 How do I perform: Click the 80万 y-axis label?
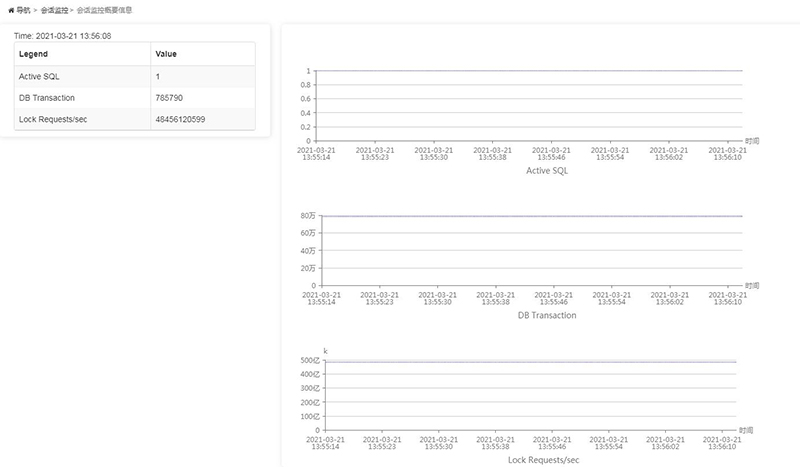308,216
